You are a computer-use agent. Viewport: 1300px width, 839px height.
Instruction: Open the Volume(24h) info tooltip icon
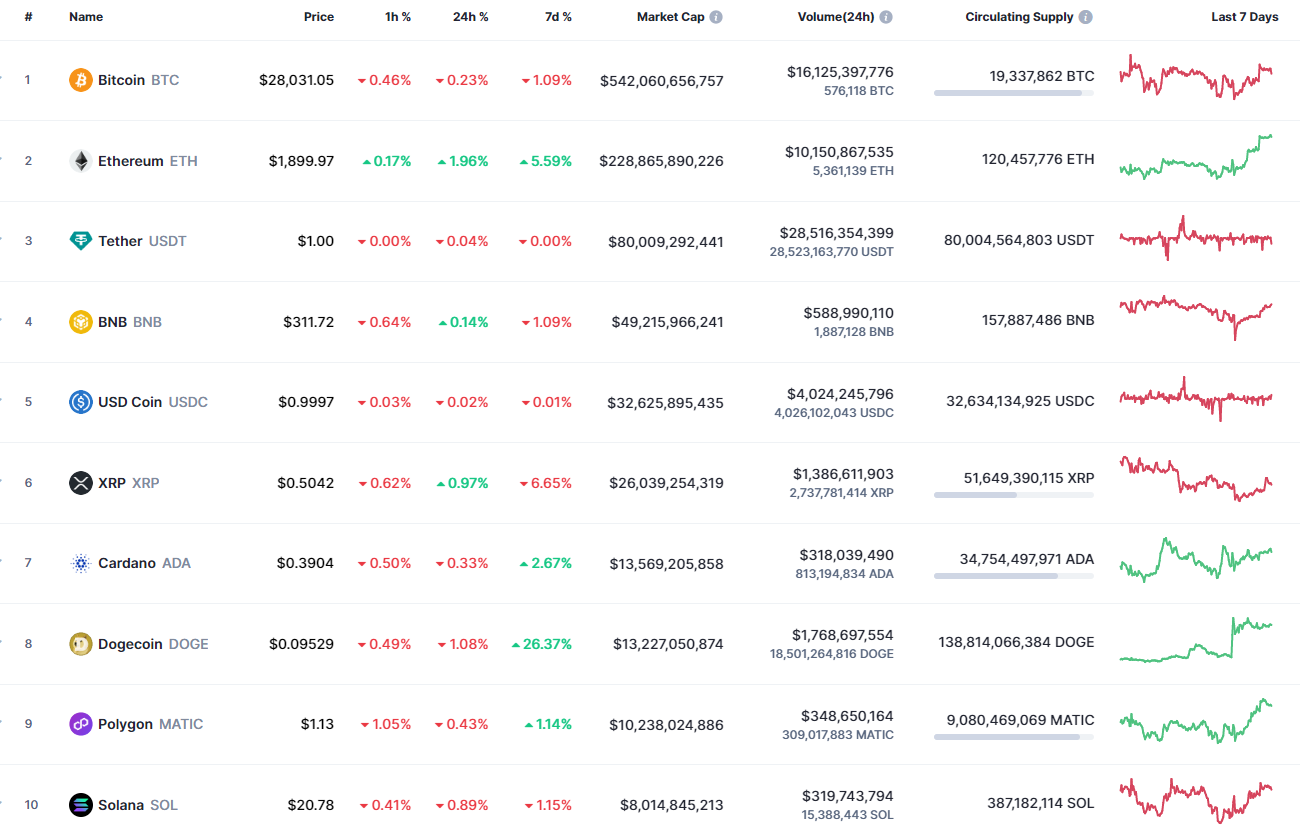(x=886, y=16)
